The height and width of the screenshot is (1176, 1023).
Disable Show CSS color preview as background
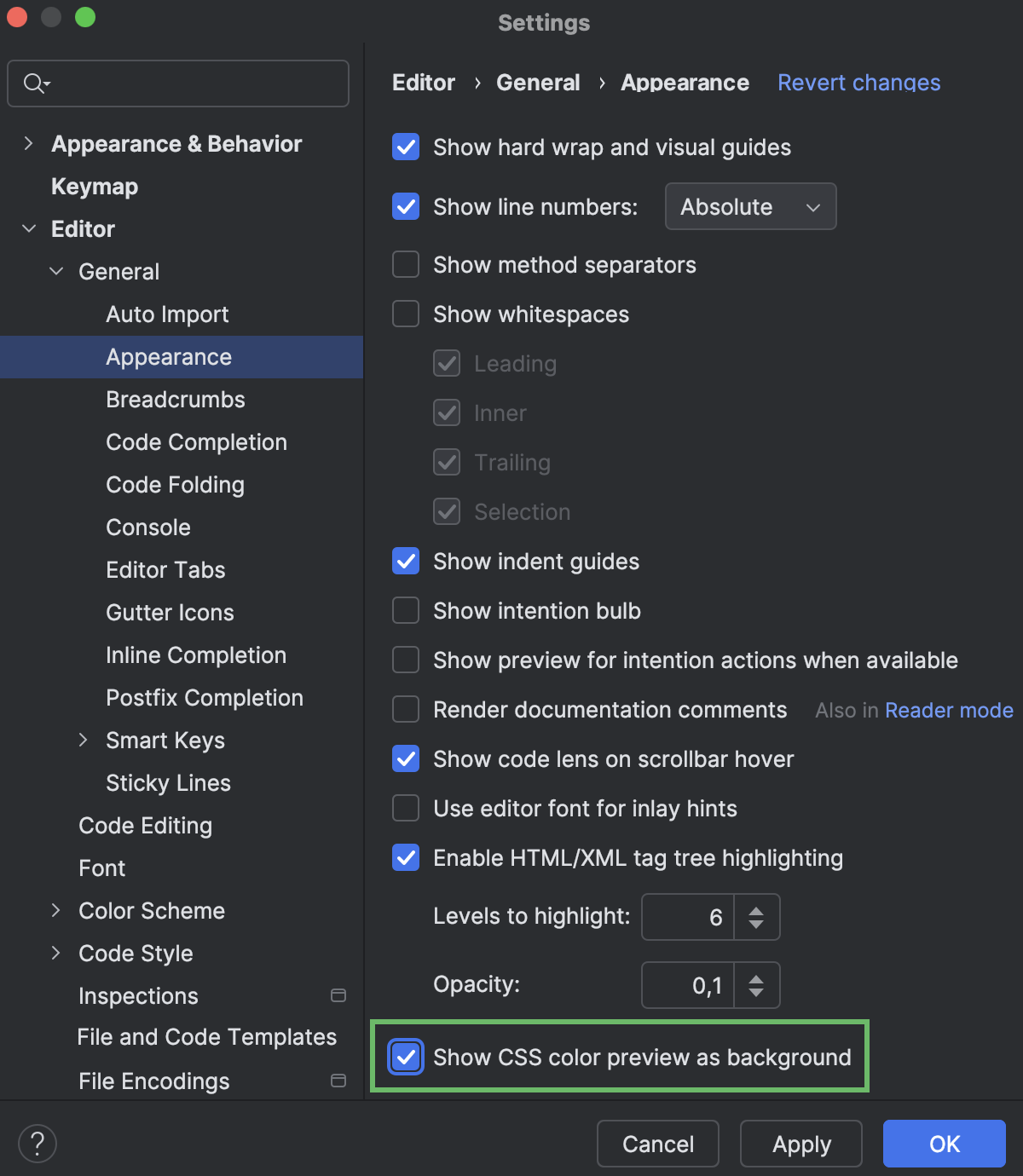[x=405, y=1057]
